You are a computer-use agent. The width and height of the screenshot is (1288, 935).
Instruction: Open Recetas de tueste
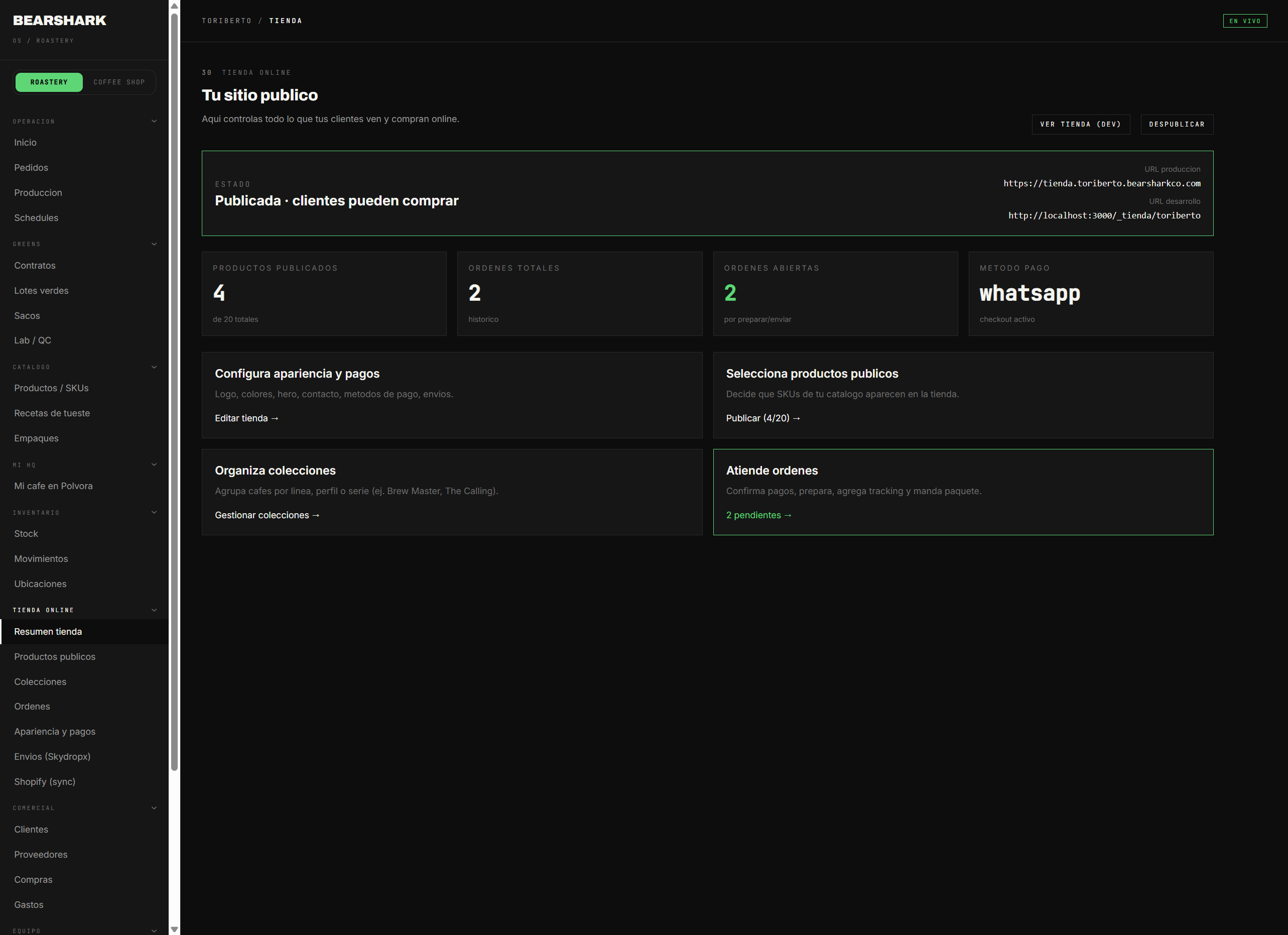(84, 413)
